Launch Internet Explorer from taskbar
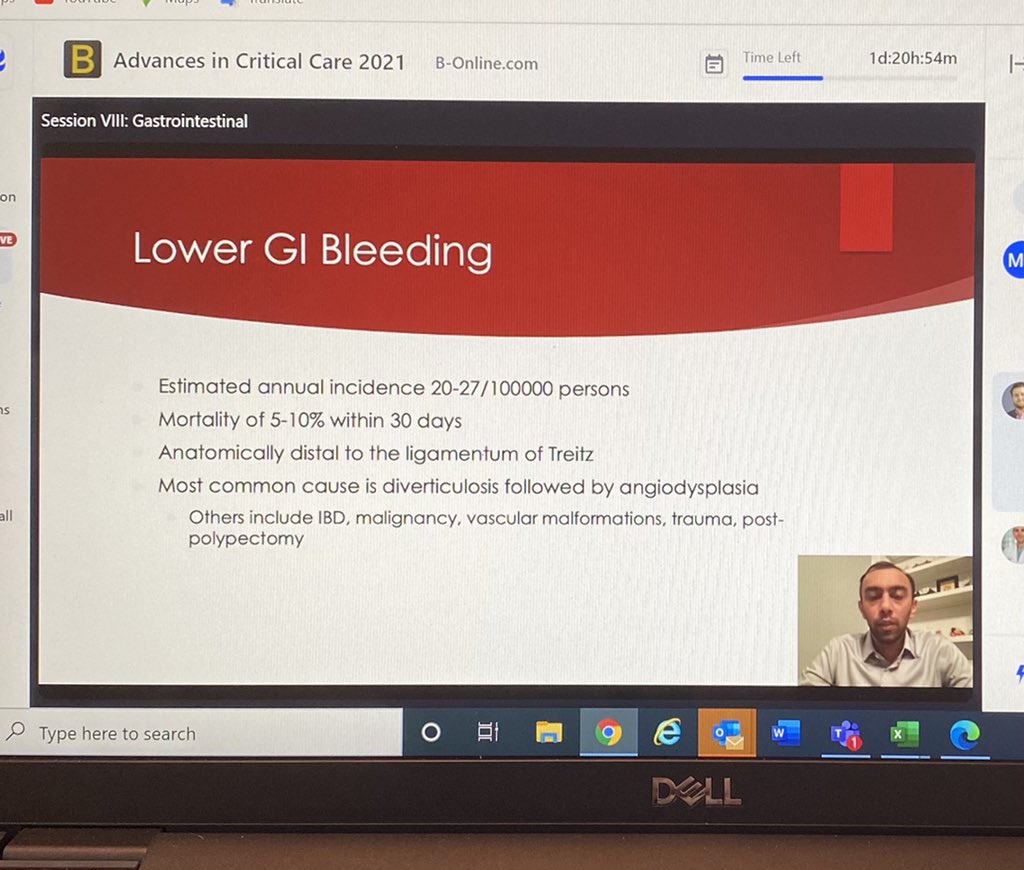Screen dimensions: 1024x870 (x=667, y=732)
